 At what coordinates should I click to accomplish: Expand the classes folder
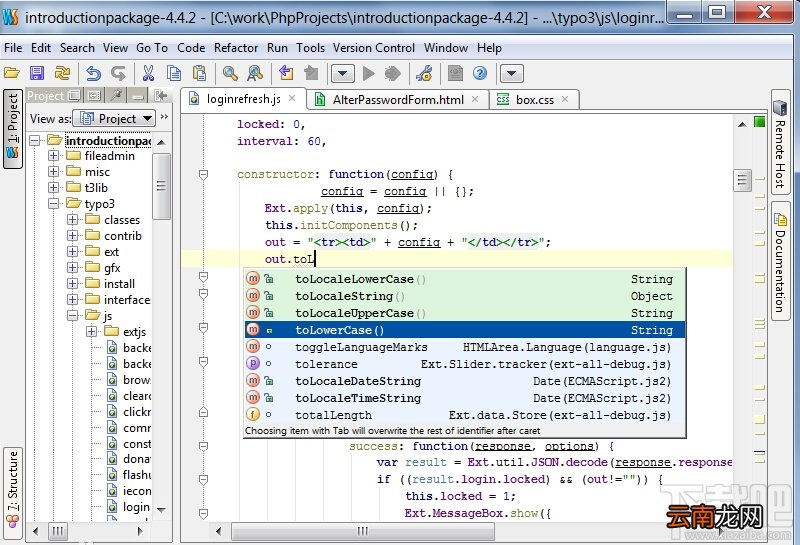pyautogui.click(x=72, y=220)
